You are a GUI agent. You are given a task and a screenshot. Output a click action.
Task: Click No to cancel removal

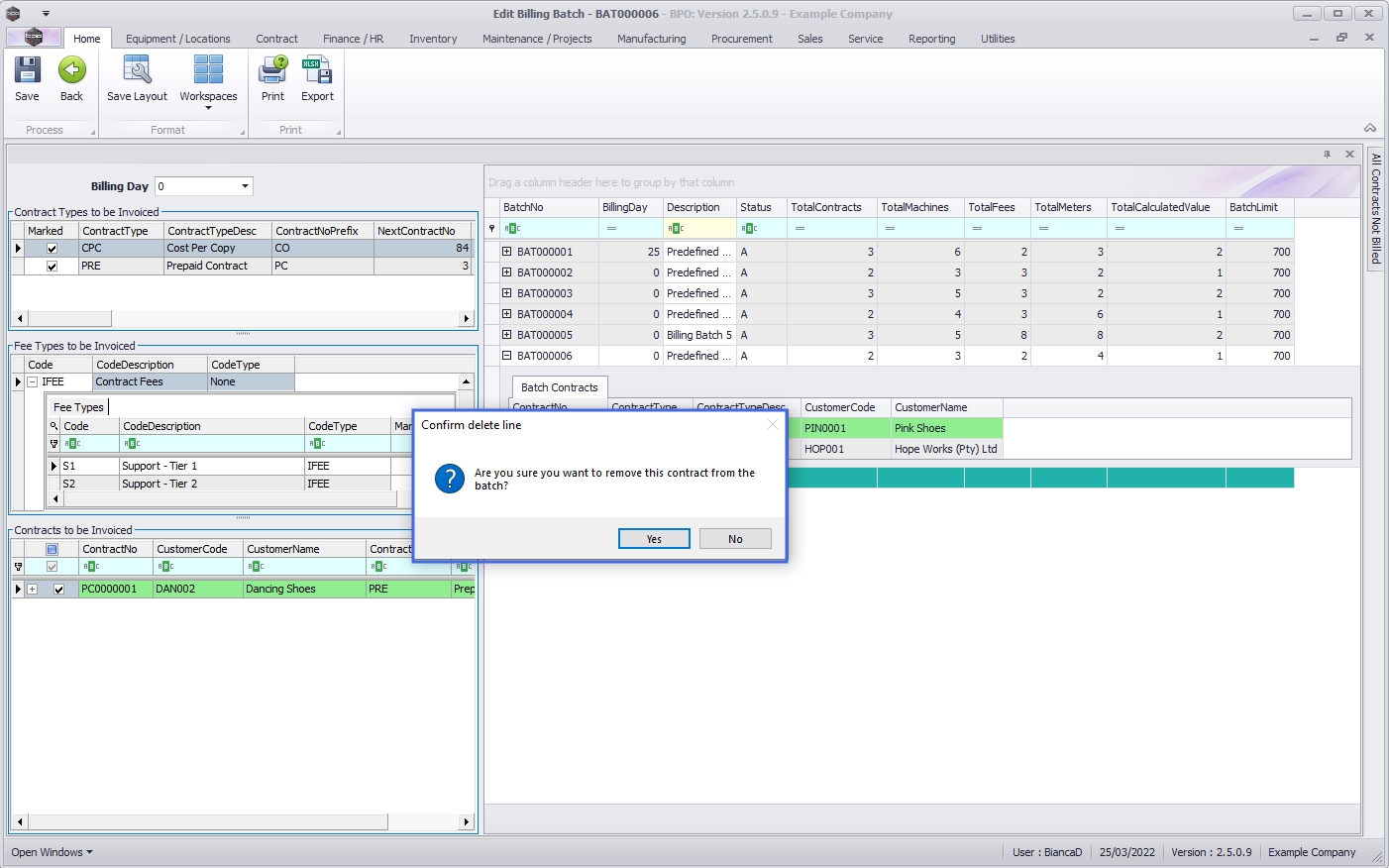[735, 539]
